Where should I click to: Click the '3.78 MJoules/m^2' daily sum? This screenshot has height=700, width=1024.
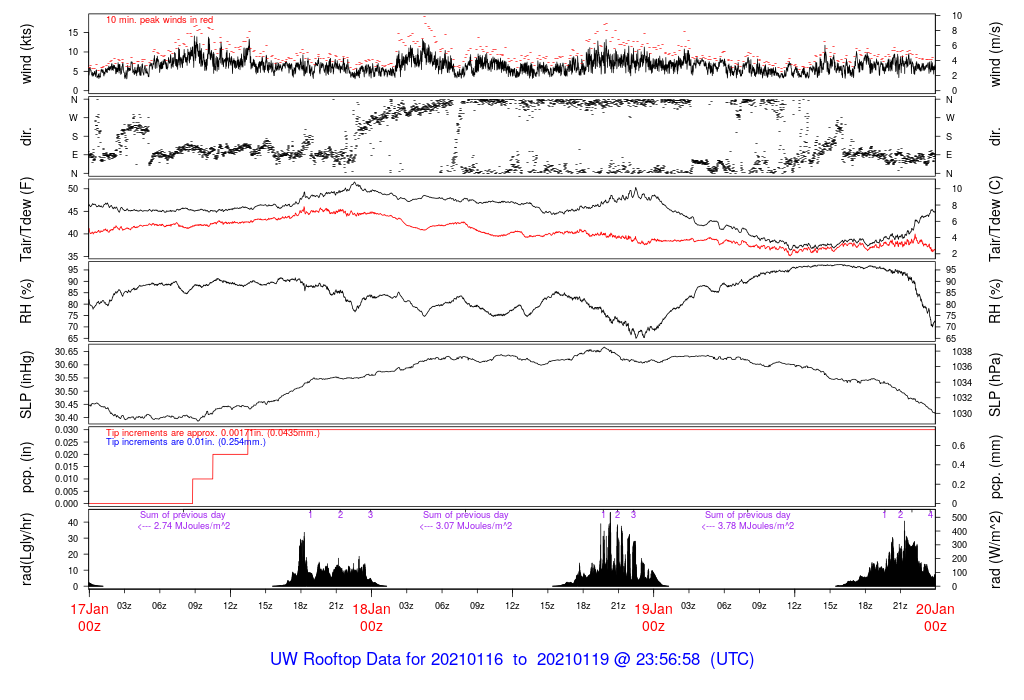point(748,526)
